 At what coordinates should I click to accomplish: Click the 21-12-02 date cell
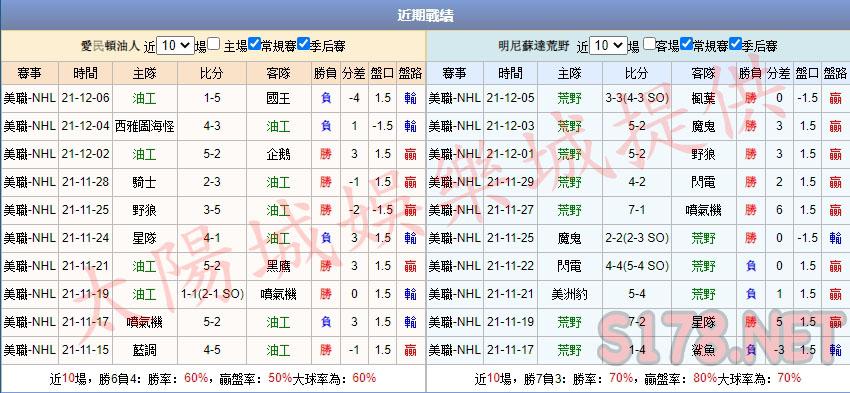(86, 154)
